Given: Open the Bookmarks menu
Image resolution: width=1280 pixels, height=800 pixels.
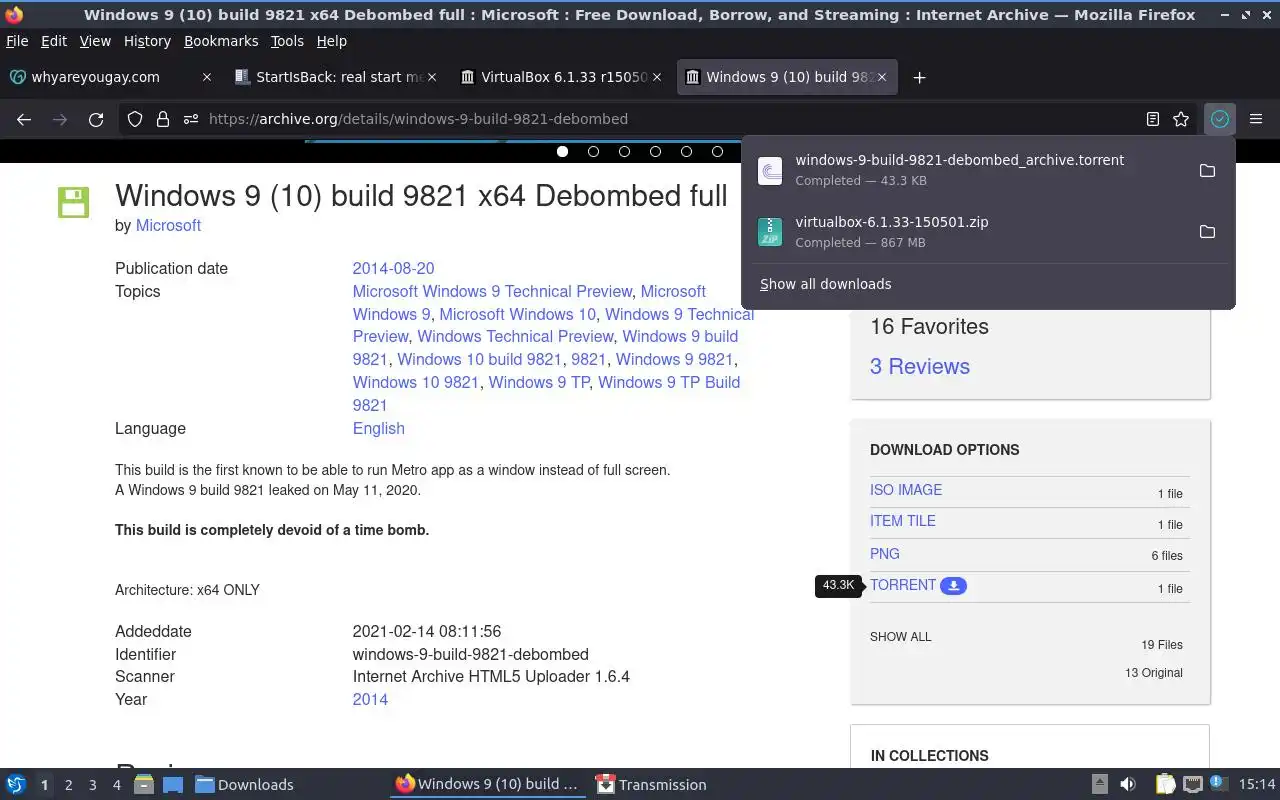Looking at the screenshot, I should (221, 41).
